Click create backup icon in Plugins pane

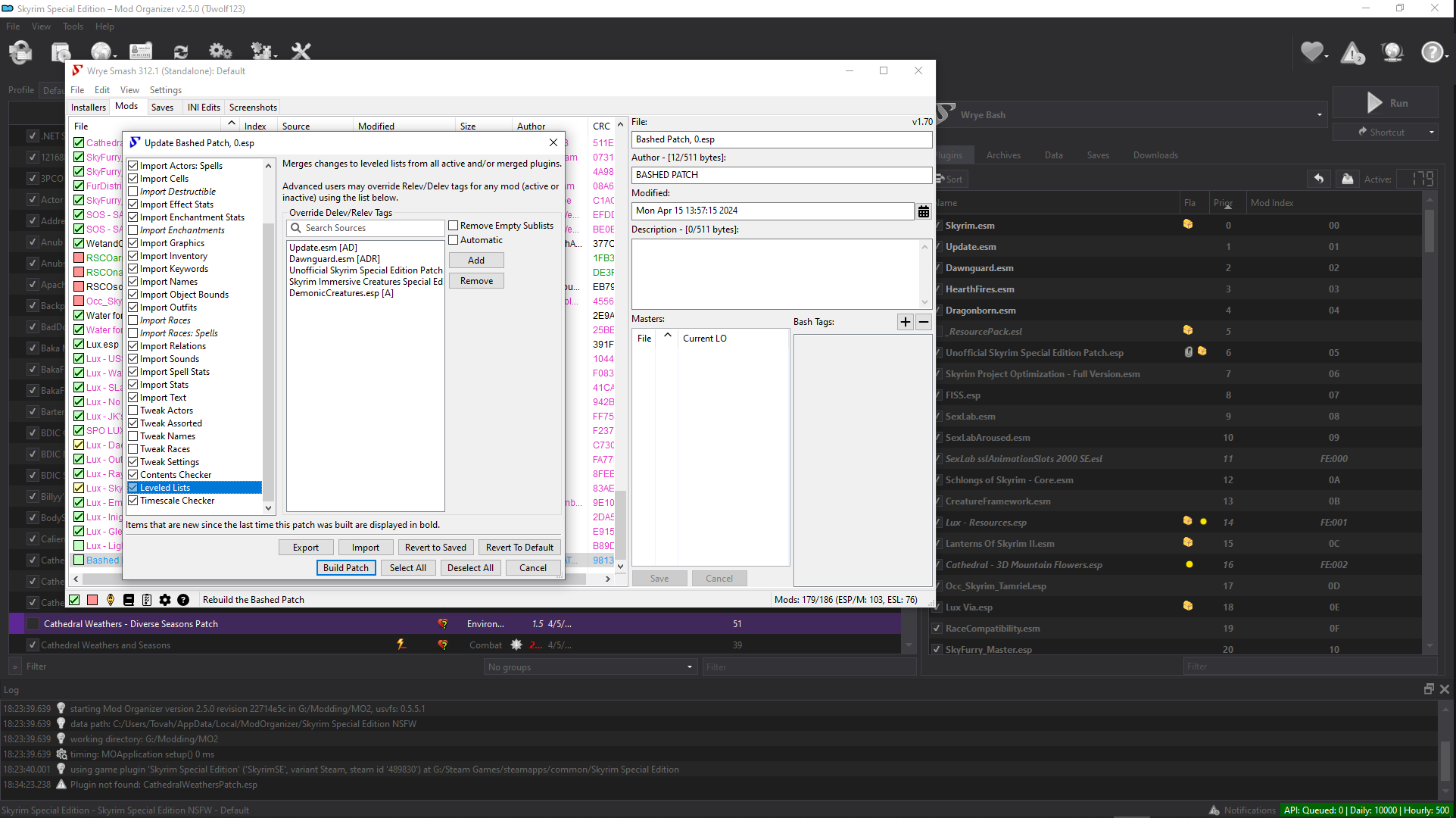(1347, 179)
